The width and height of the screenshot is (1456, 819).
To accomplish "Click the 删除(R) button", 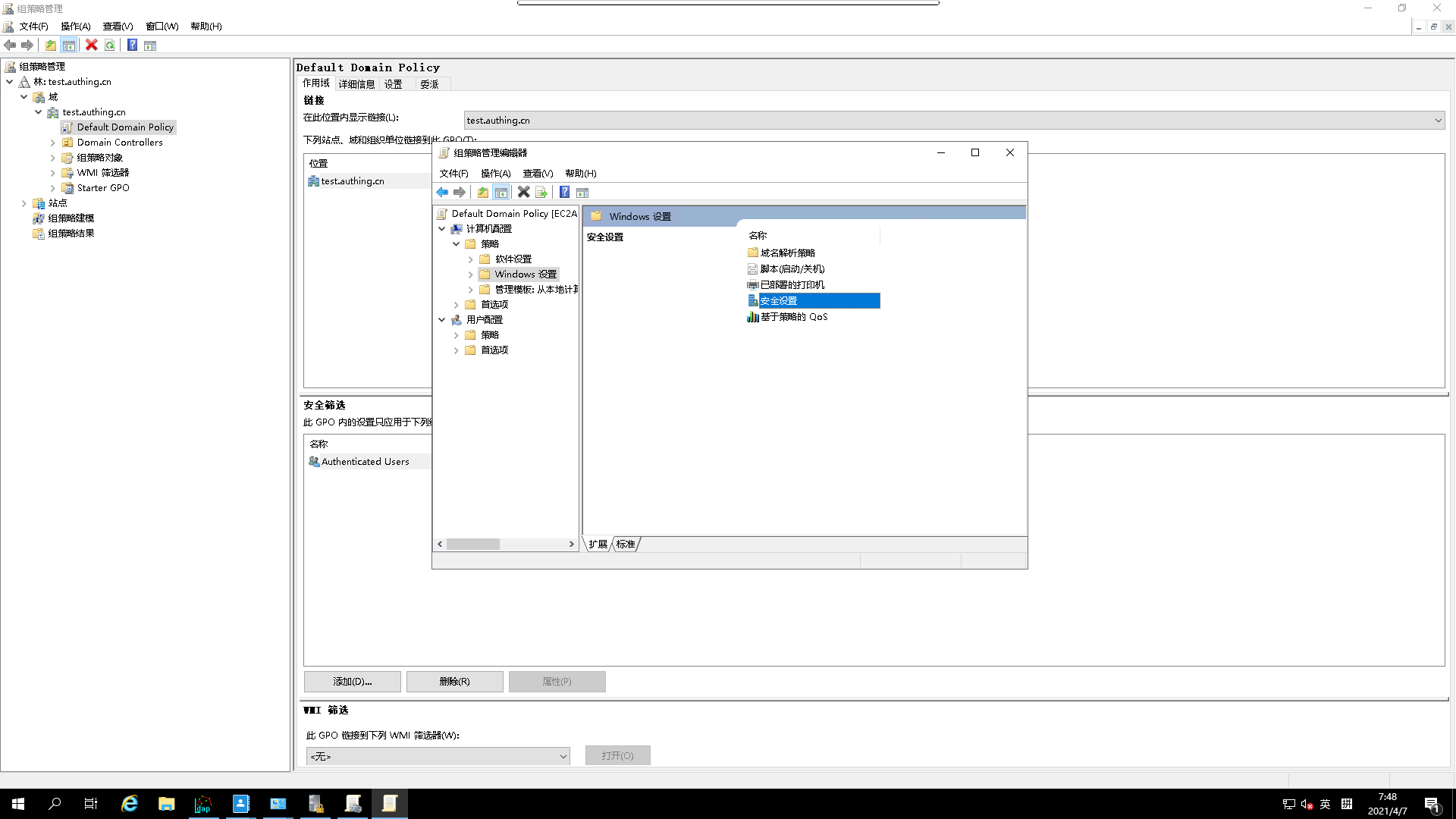I will [x=454, y=682].
